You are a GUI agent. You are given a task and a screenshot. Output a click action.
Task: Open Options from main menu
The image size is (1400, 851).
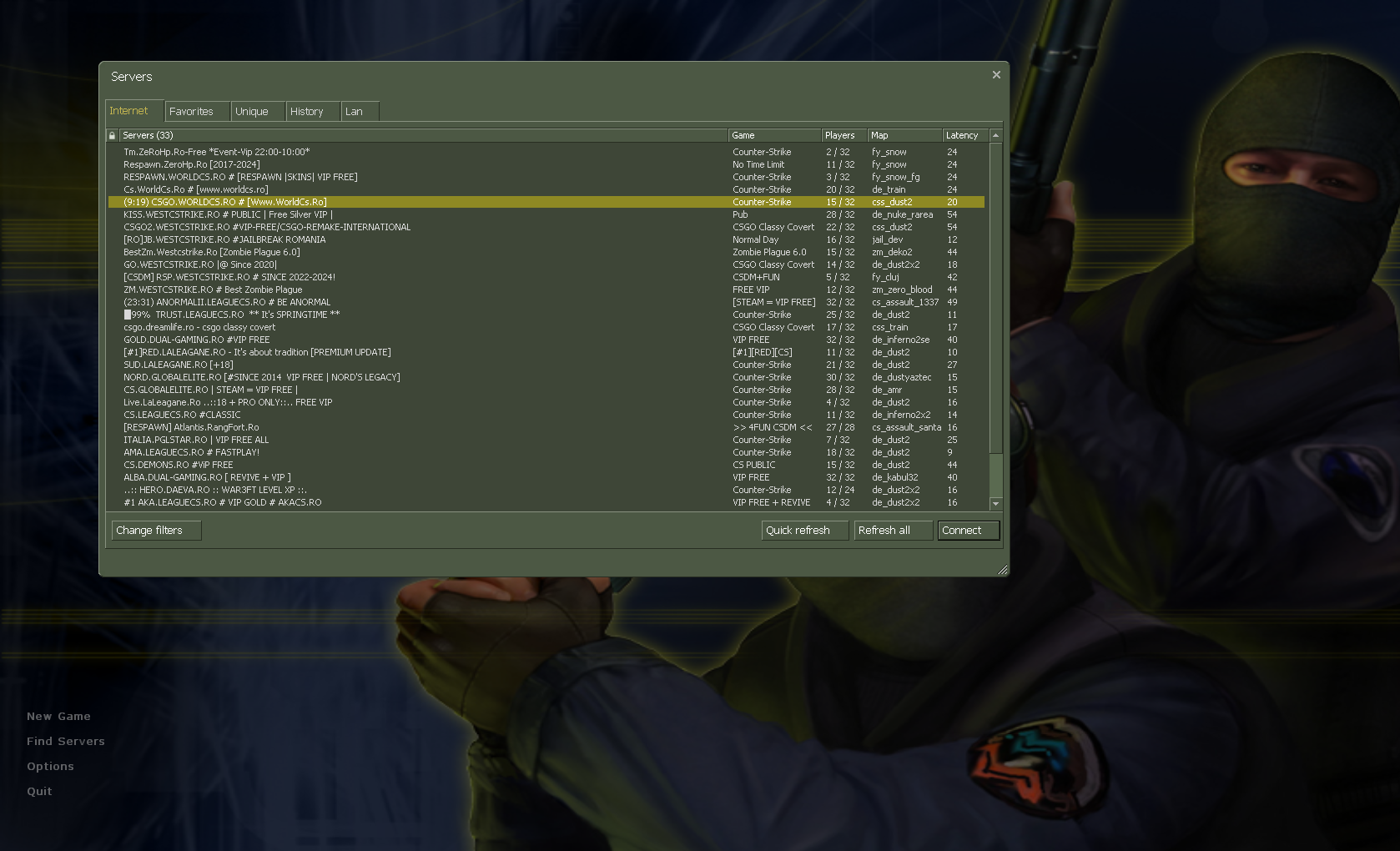click(50, 767)
